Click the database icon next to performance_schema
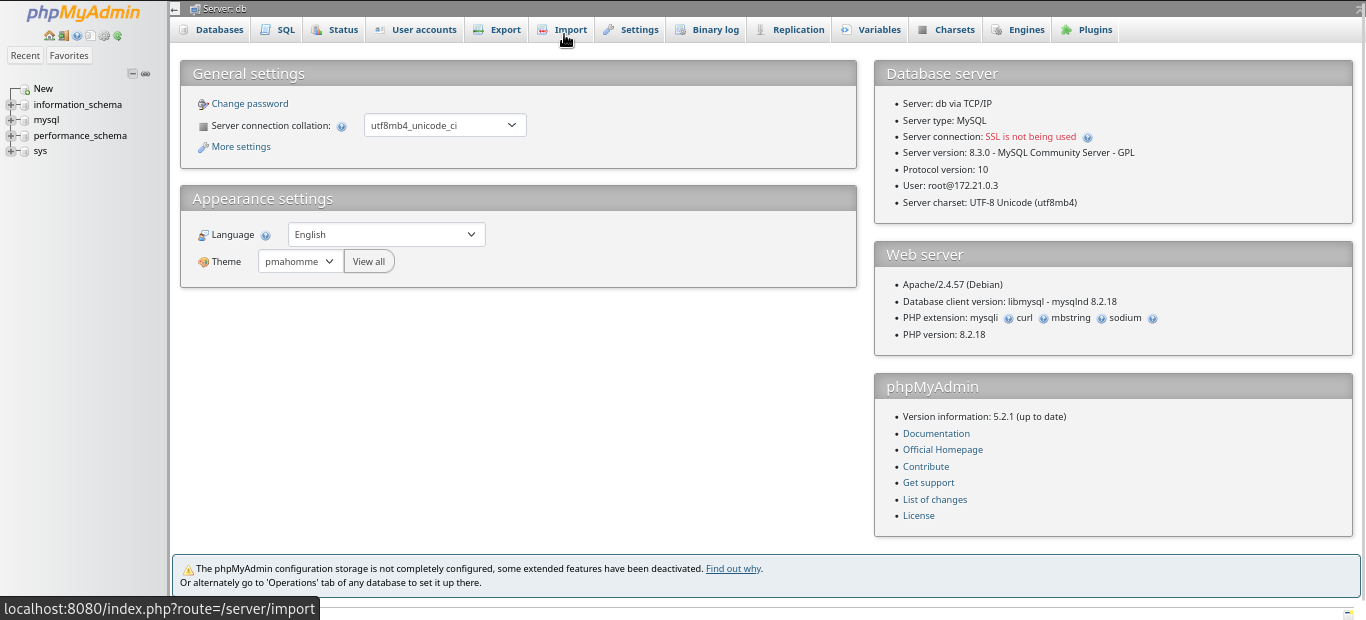 [x=24, y=136]
